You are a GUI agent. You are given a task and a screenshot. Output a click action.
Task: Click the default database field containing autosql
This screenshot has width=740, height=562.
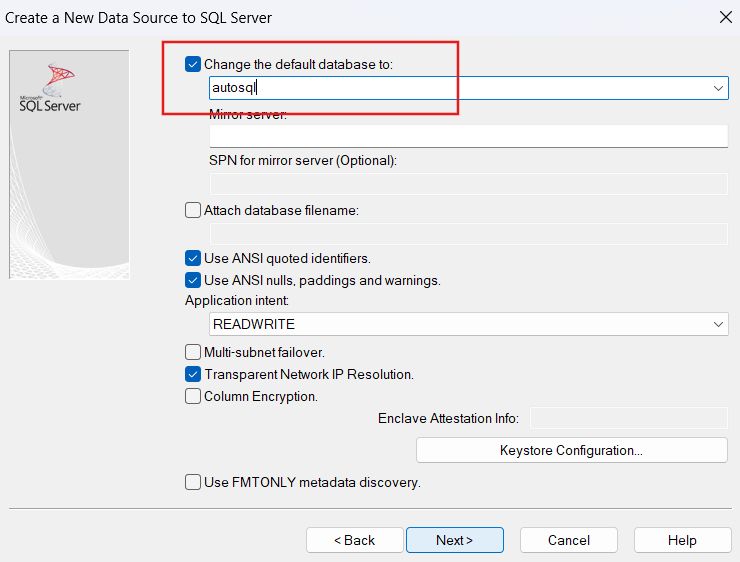469,88
